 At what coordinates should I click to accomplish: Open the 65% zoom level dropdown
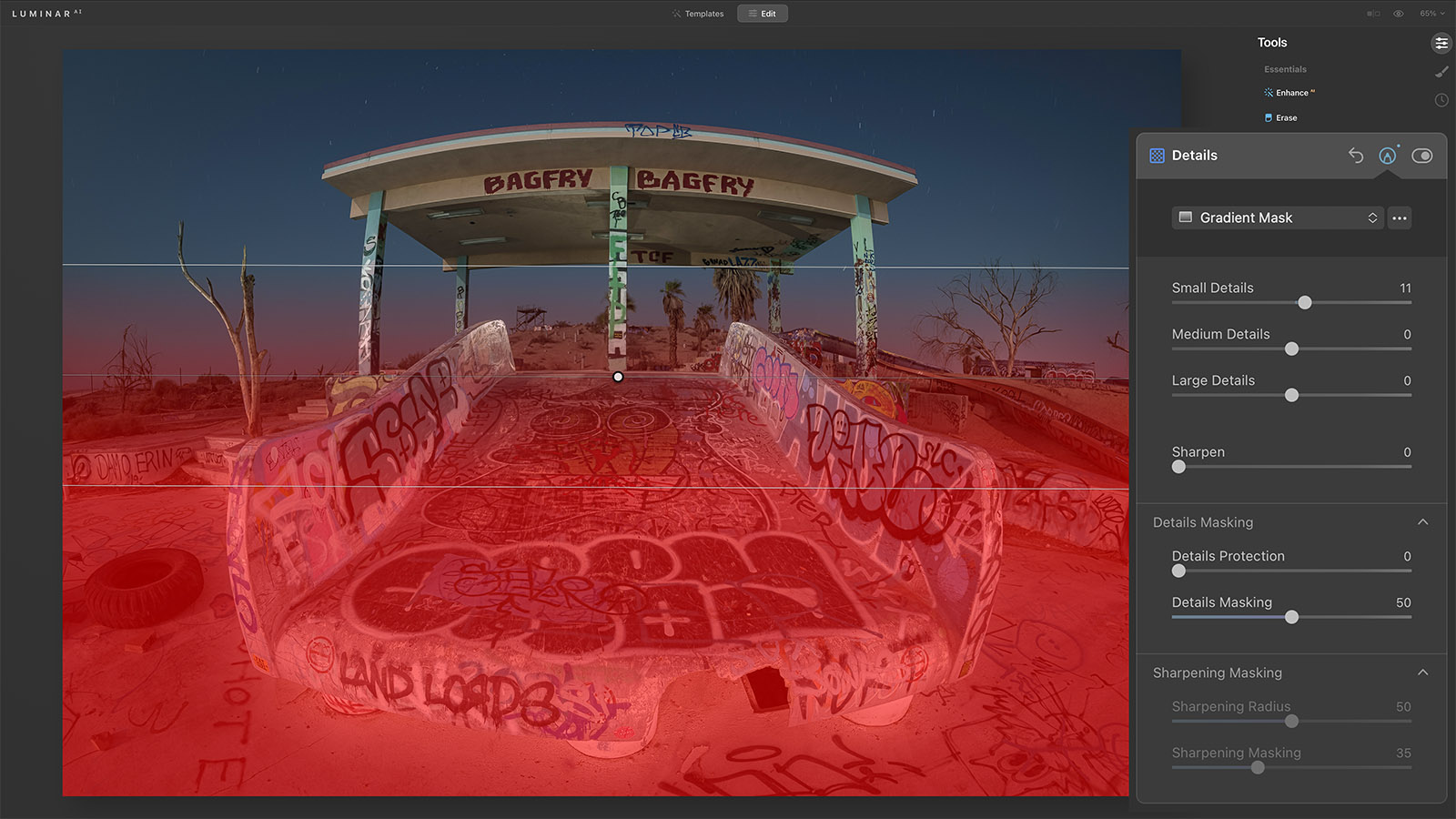point(1431,14)
